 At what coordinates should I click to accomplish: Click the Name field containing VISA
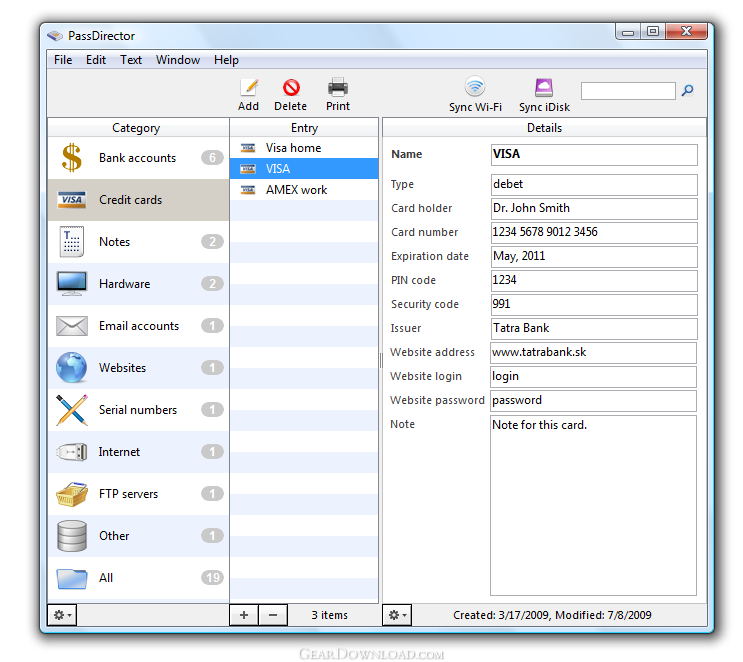tap(594, 154)
